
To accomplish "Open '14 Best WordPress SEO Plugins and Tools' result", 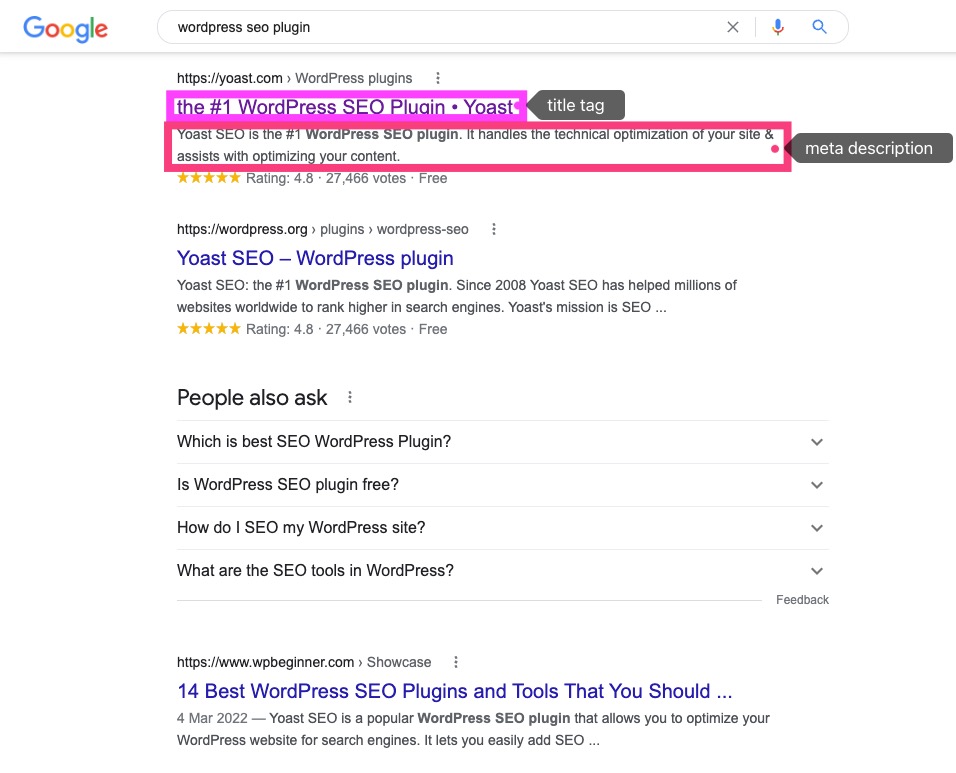I will pos(454,690).
